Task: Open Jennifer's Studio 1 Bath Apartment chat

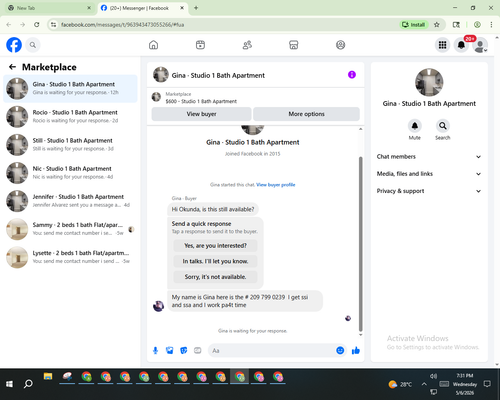Action: point(70,201)
